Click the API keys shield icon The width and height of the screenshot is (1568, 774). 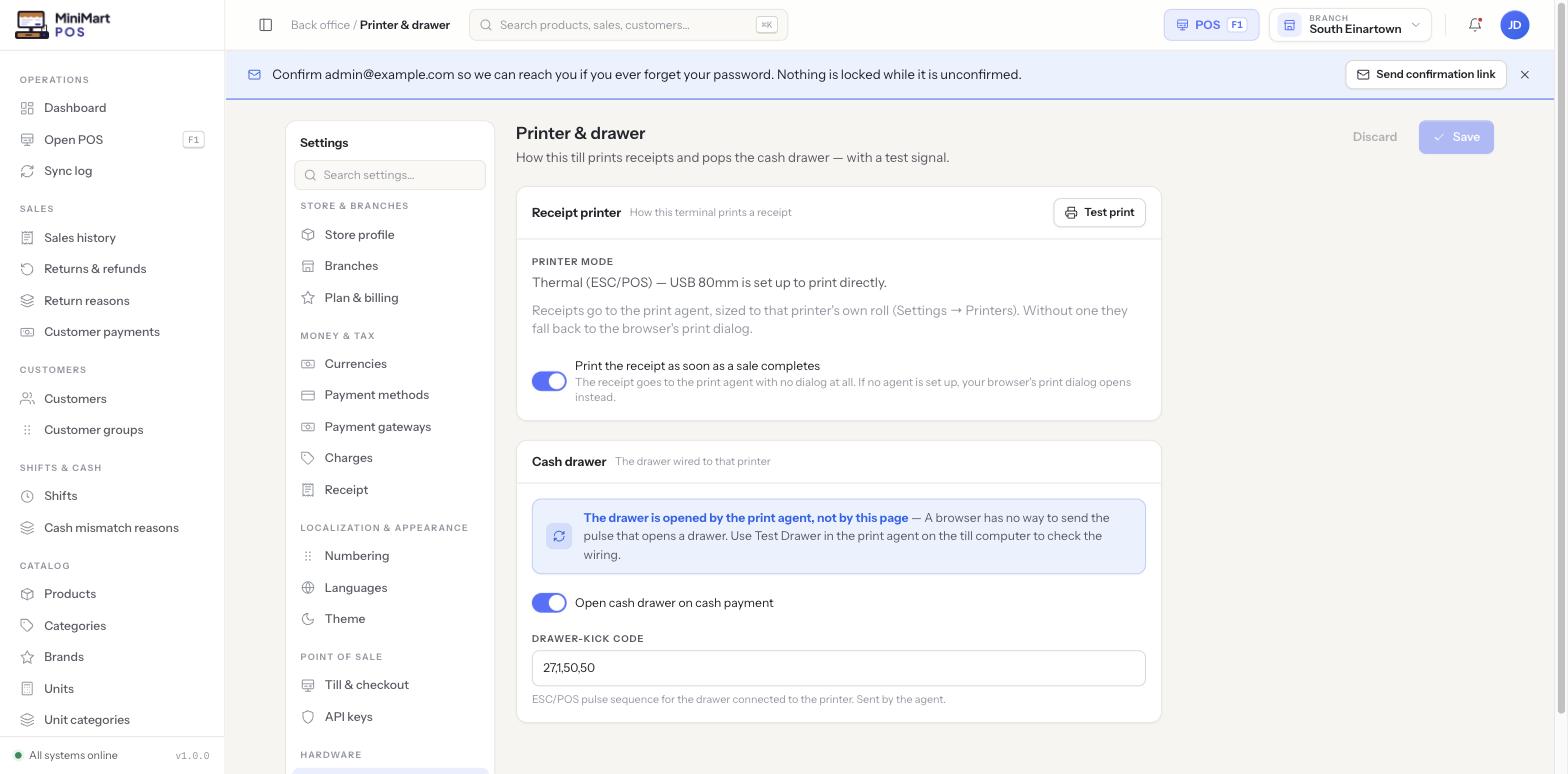coord(308,717)
